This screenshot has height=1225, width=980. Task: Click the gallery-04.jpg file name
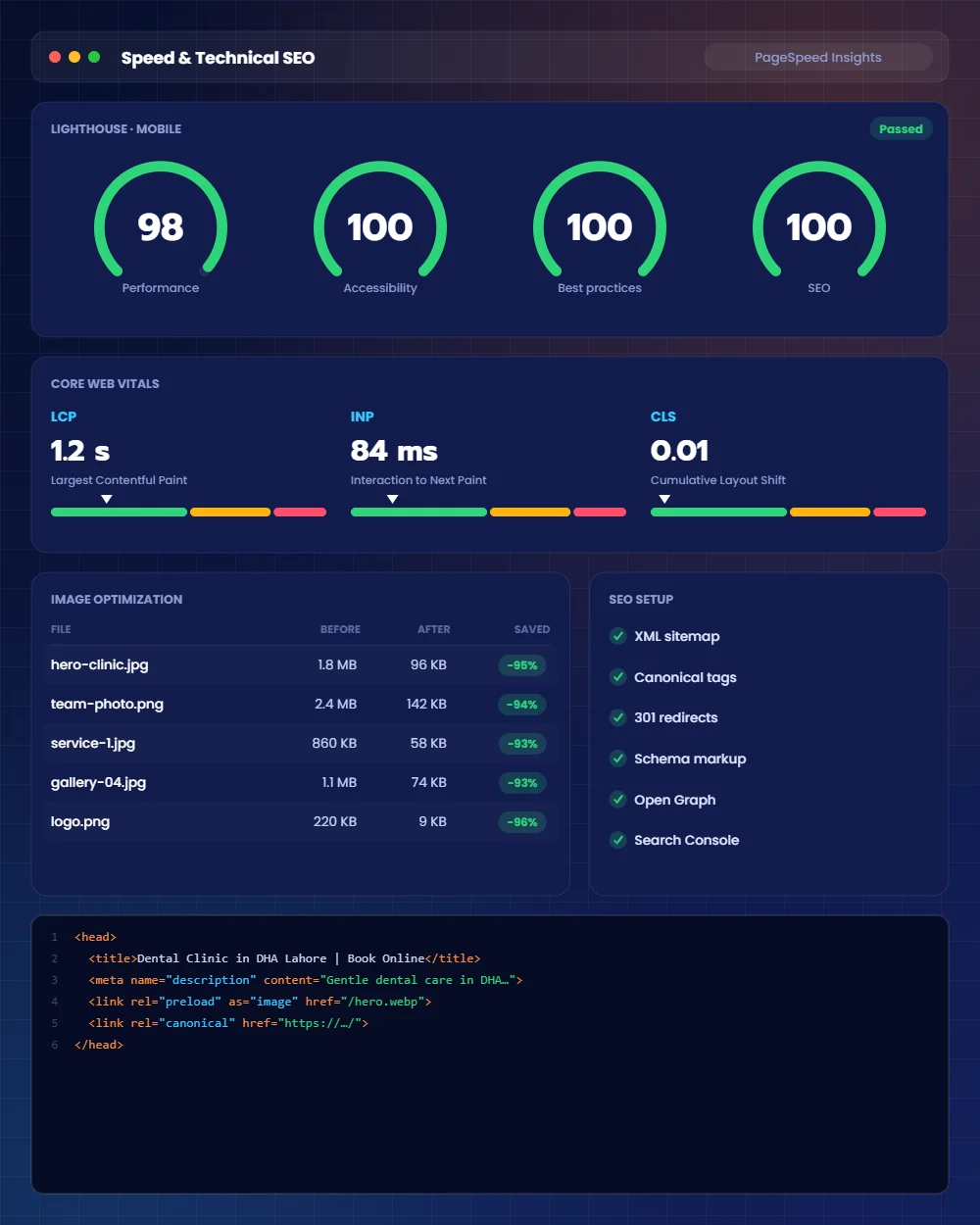98,782
